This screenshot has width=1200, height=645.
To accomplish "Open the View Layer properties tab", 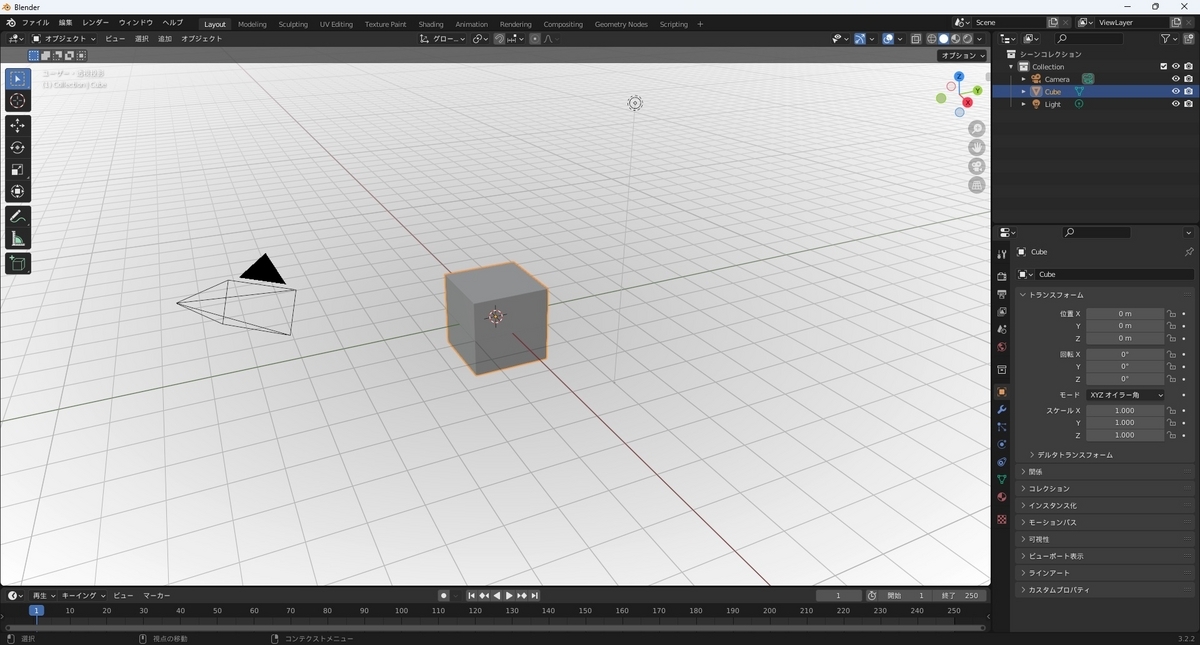I will tap(1001, 312).
